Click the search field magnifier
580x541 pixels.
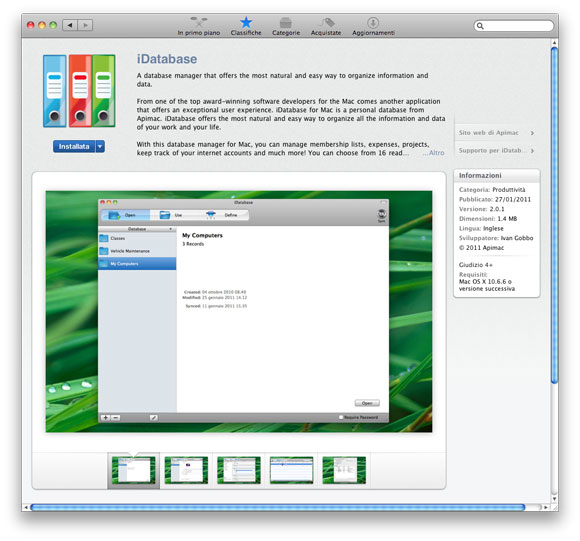coord(480,26)
